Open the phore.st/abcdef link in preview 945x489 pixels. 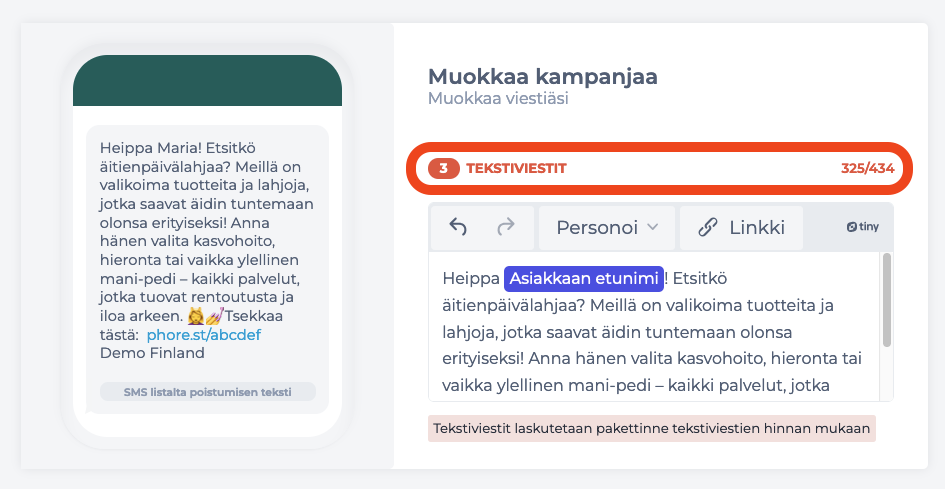[x=204, y=335]
